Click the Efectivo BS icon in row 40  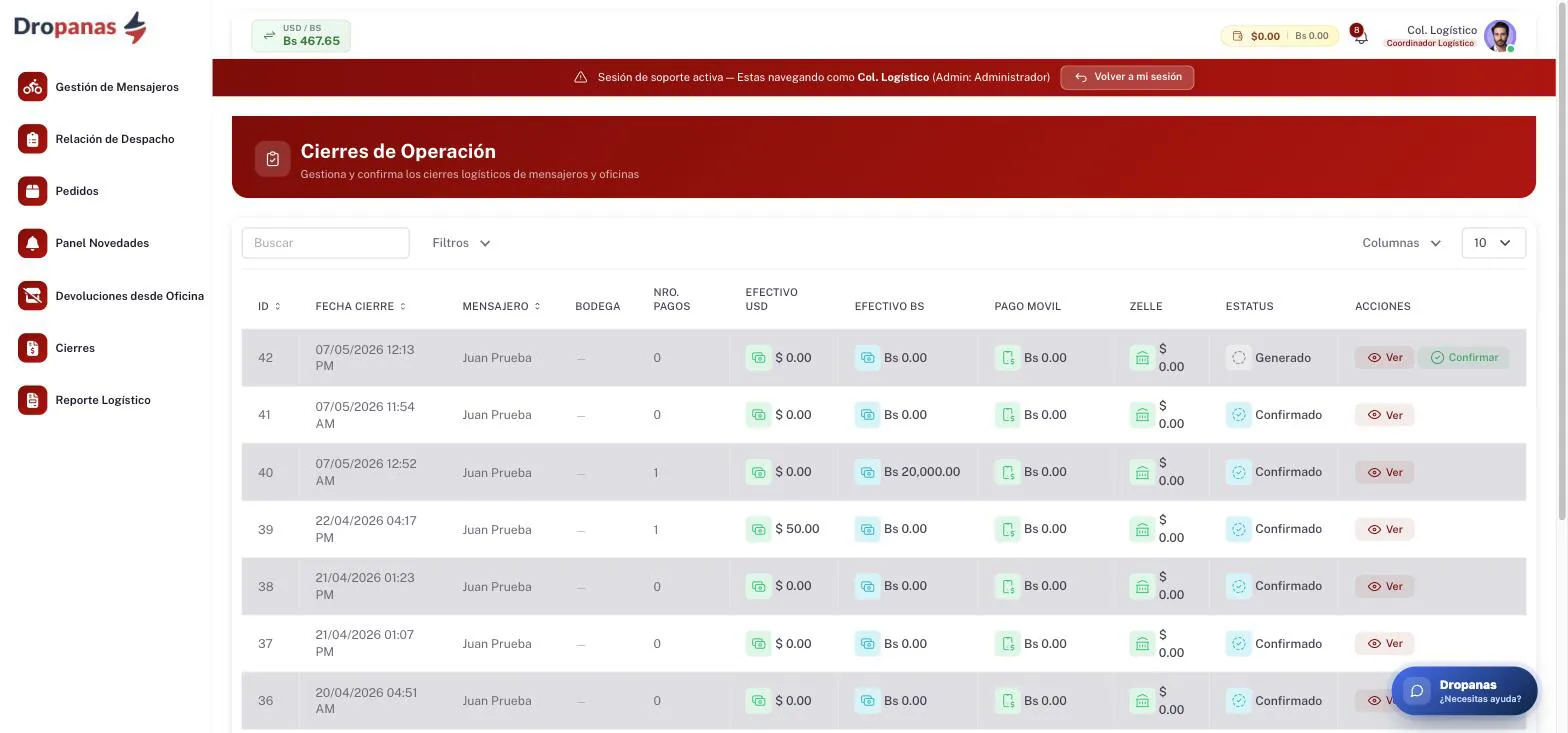tap(867, 472)
